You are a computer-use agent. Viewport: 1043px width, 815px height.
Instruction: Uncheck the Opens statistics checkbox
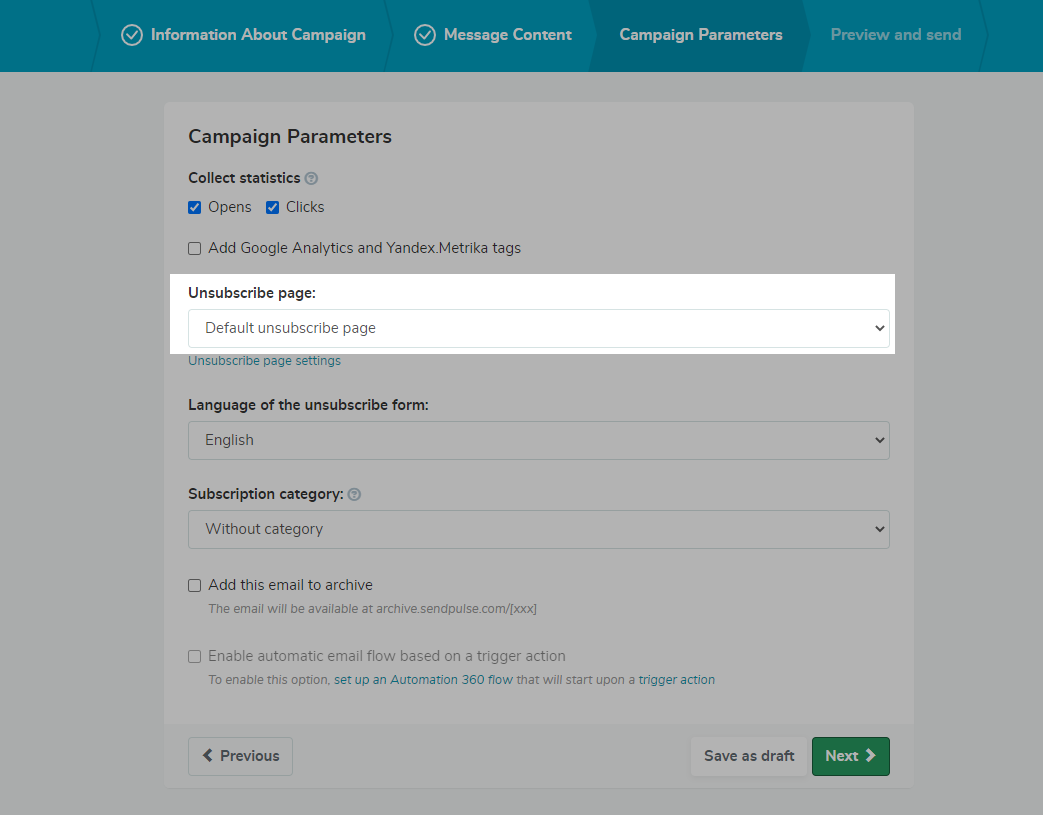195,208
